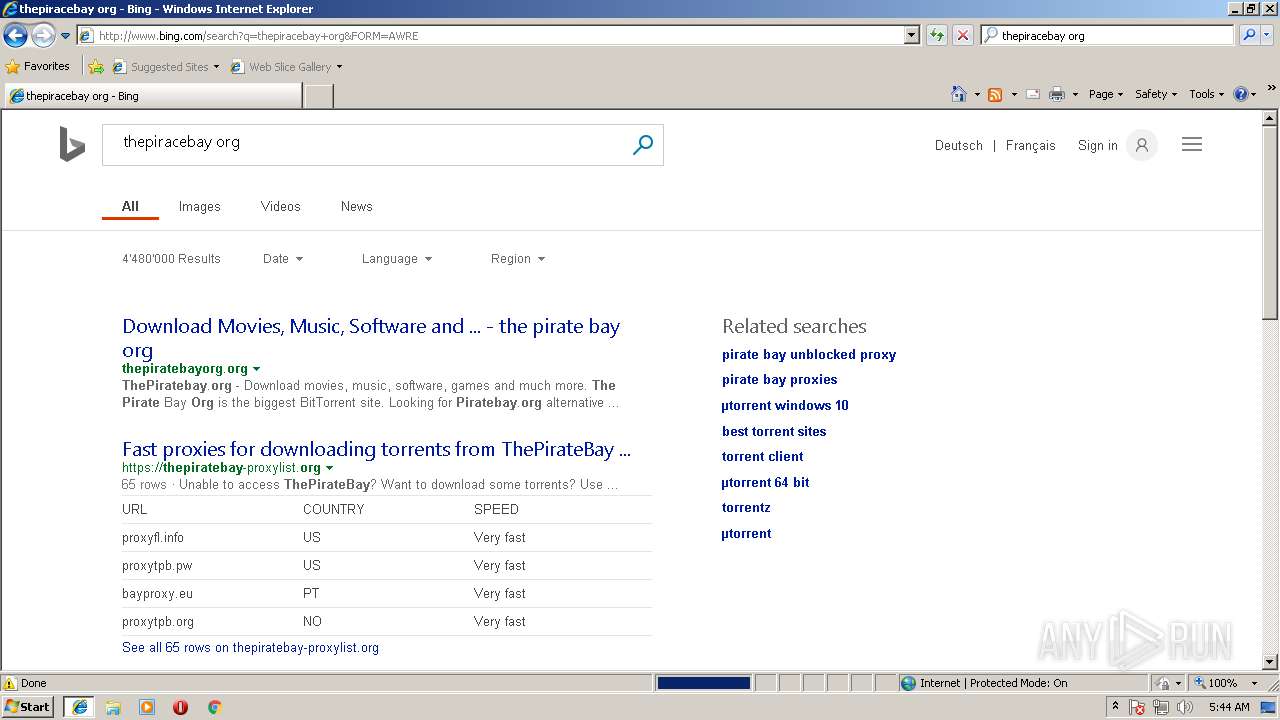The height and width of the screenshot is (720, 1280).
Task: Expand thepiratebayorg.org result options arrow
Action: (x=257, y=369)
